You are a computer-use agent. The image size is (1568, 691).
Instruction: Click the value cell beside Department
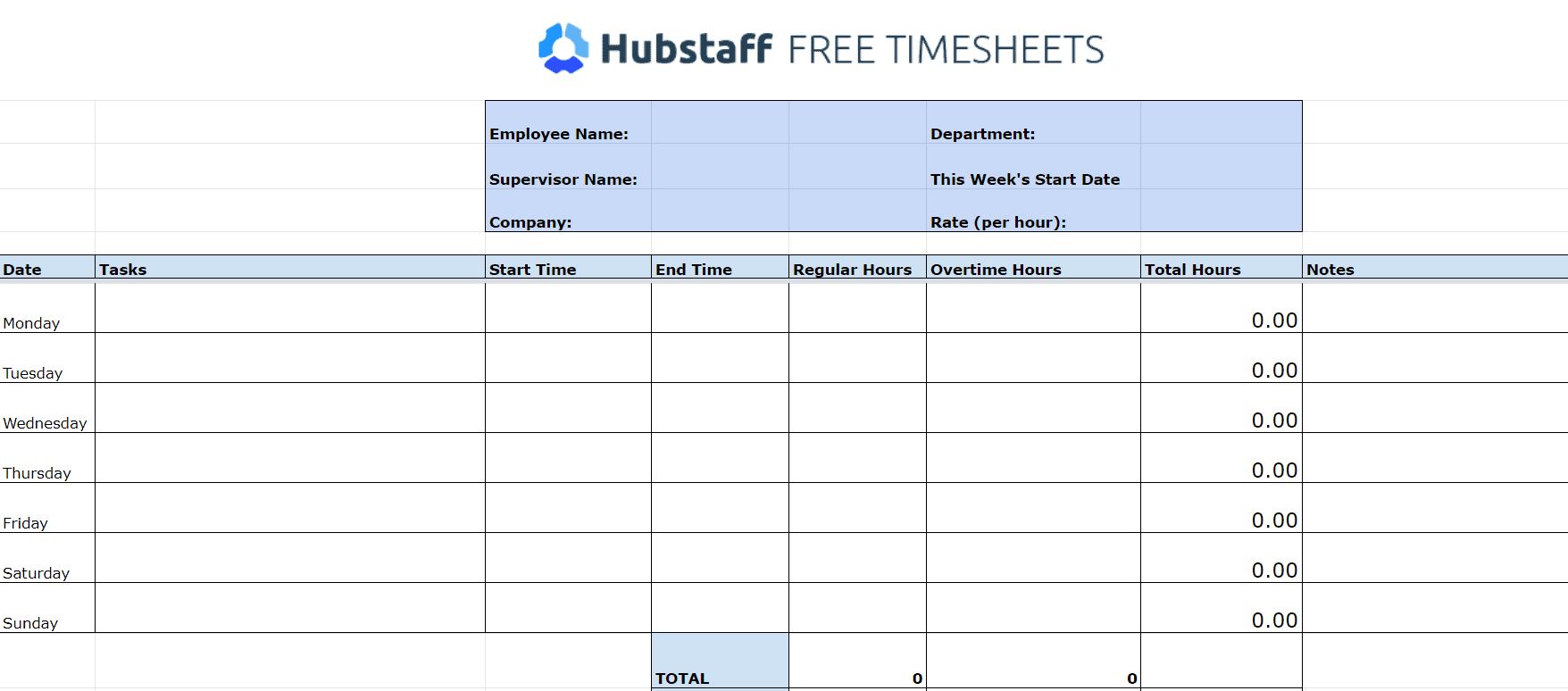(1222, 122)
